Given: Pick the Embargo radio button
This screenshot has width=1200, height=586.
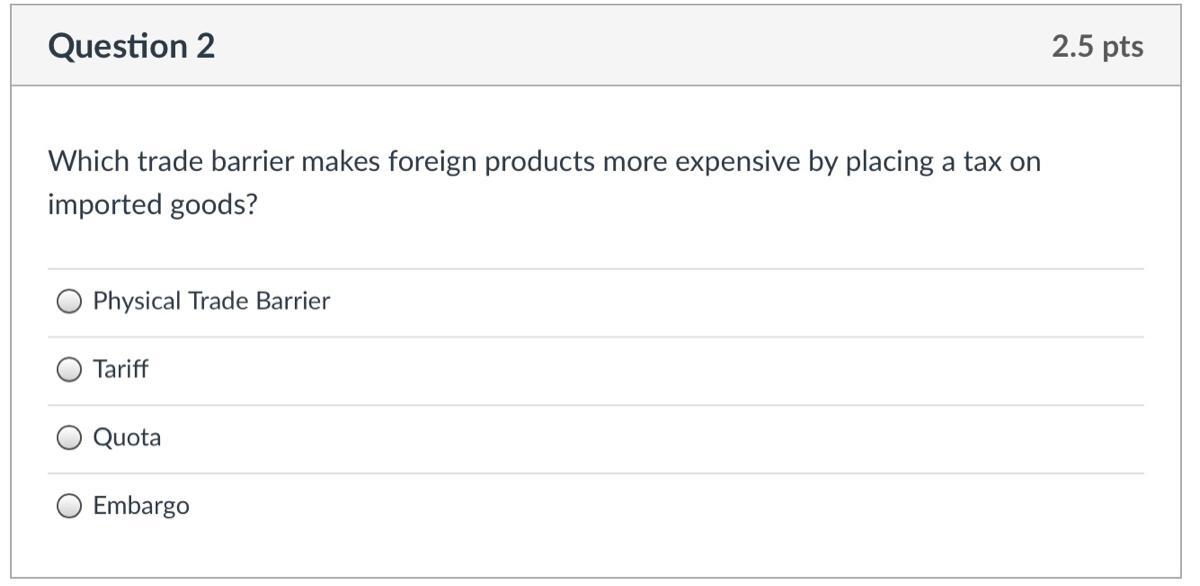Looking at the screenshot, I should [69, 506].
